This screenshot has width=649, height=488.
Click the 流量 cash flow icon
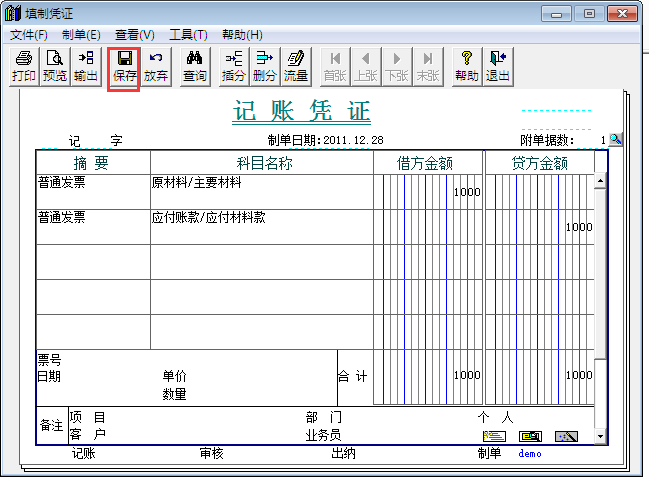pyautogui.click(x=295, y=66)
